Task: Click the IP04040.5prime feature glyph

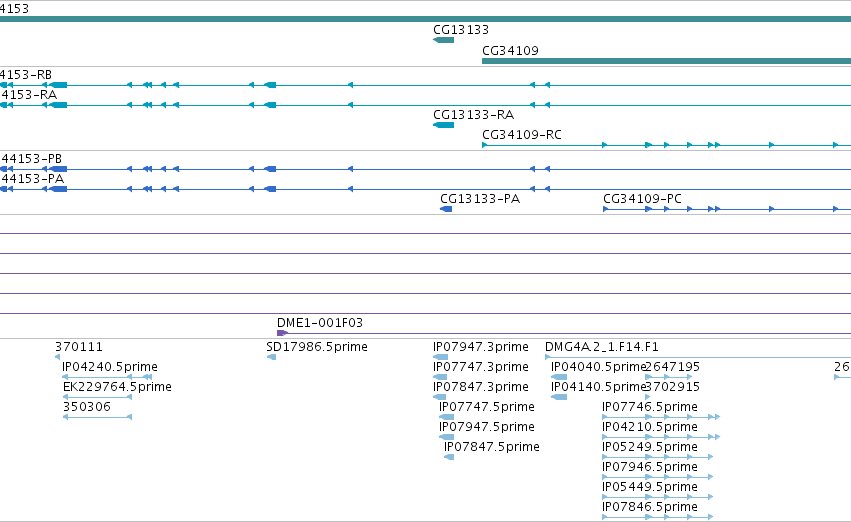Action: [x=559, y=377]
